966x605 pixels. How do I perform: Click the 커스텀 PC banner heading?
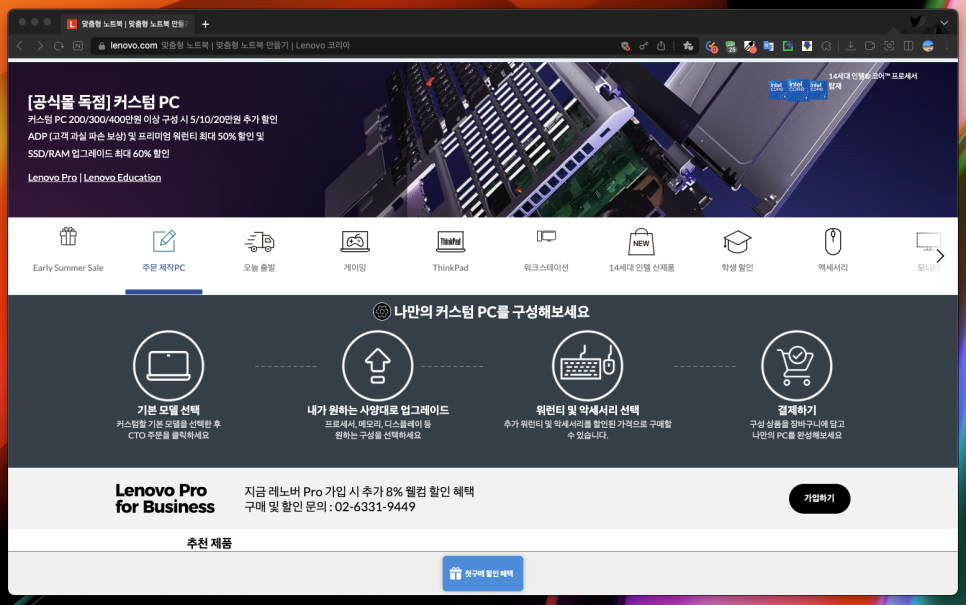104,102
